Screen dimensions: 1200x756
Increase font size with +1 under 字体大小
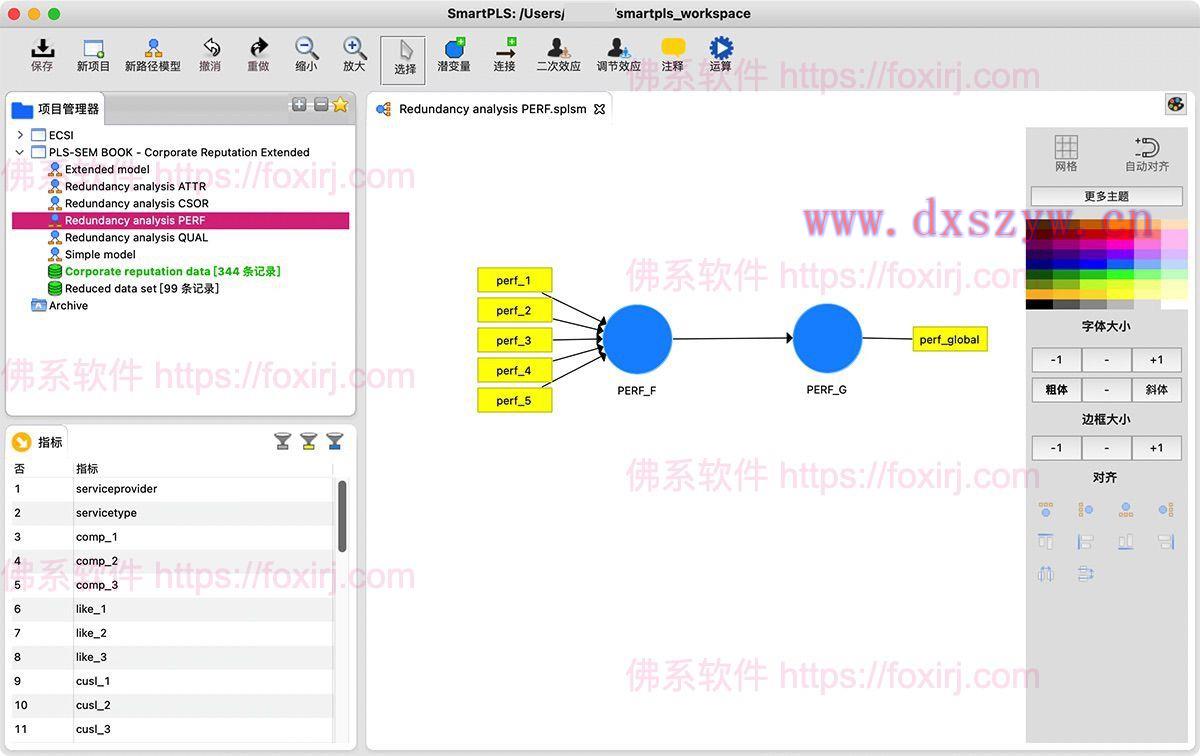(x=1156, y=360)
